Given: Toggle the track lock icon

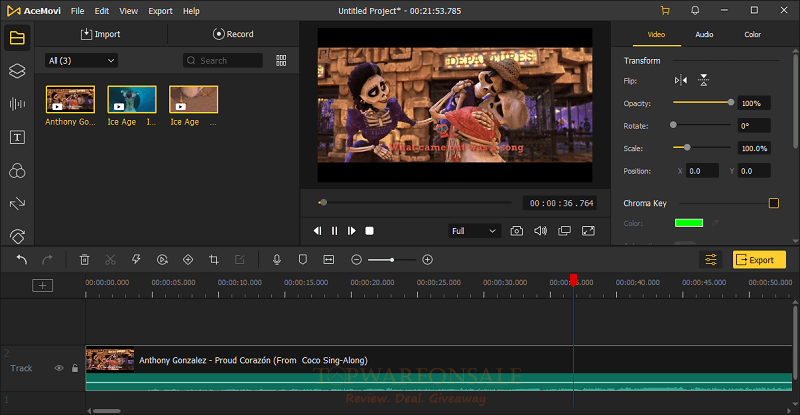Looking at the screenshot, I should [75, 368].
